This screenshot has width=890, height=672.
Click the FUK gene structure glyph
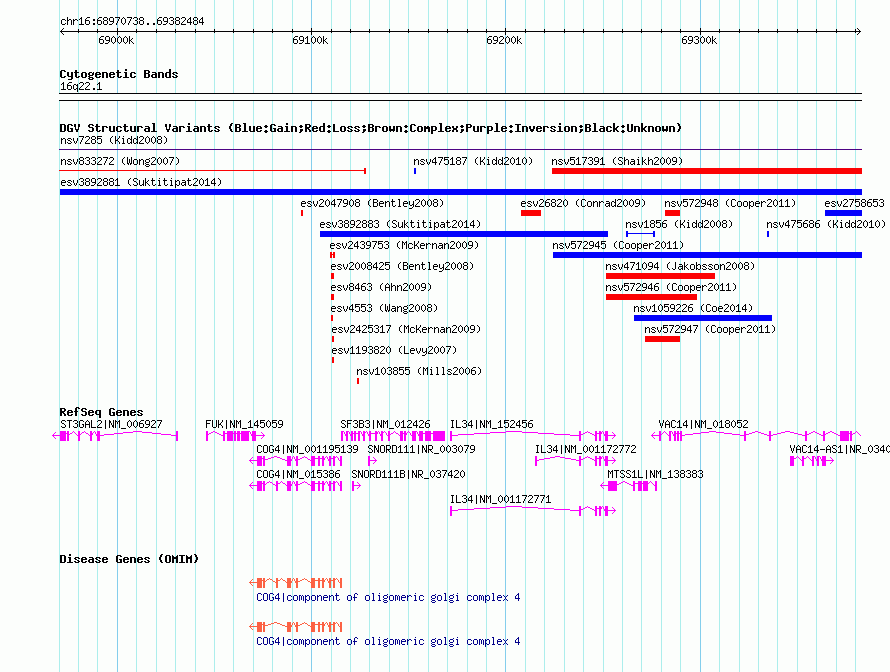click(235, 436)
